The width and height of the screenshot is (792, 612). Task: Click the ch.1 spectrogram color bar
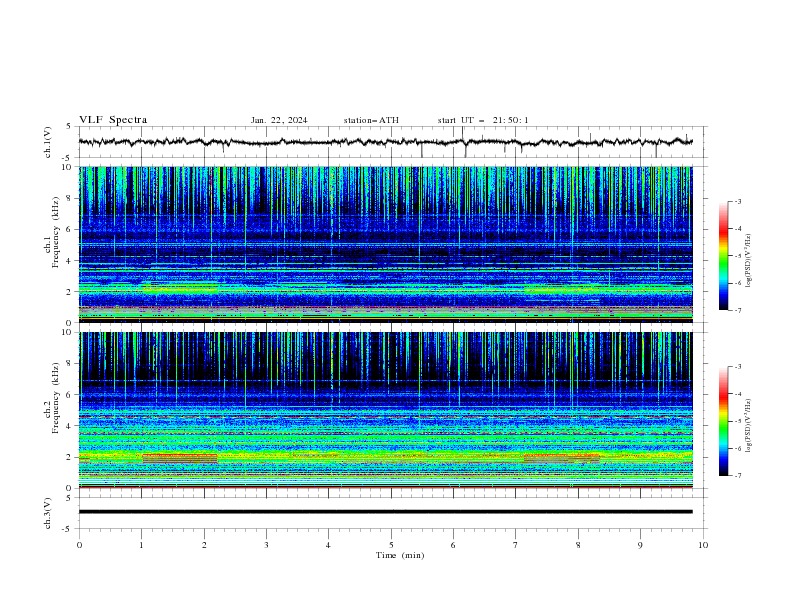coord(723,255)
